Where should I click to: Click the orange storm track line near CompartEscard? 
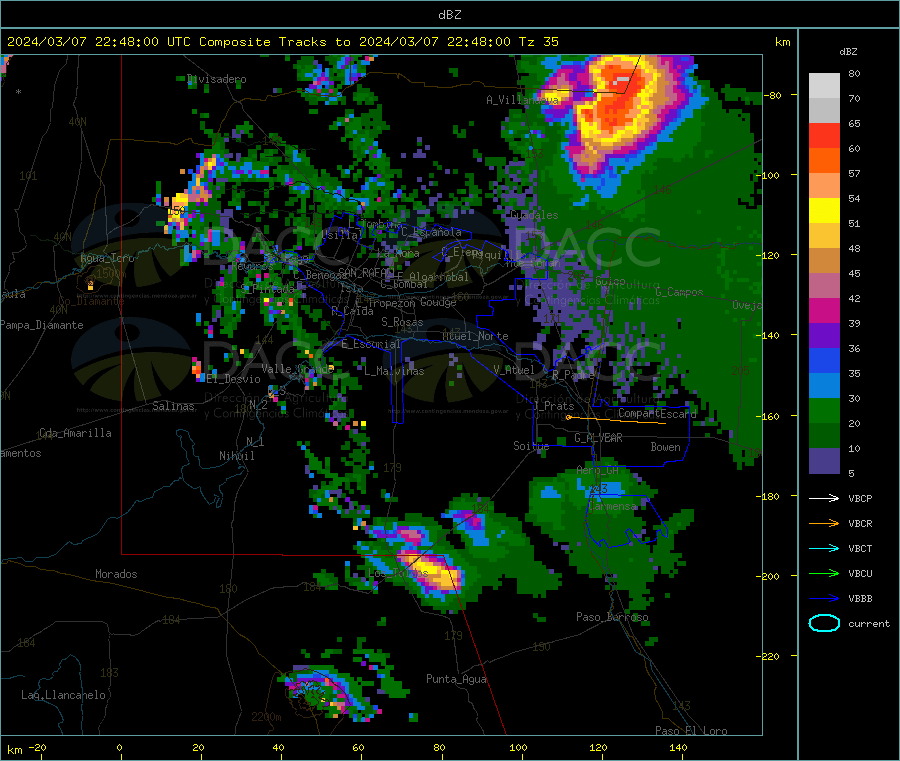point(616,420)
